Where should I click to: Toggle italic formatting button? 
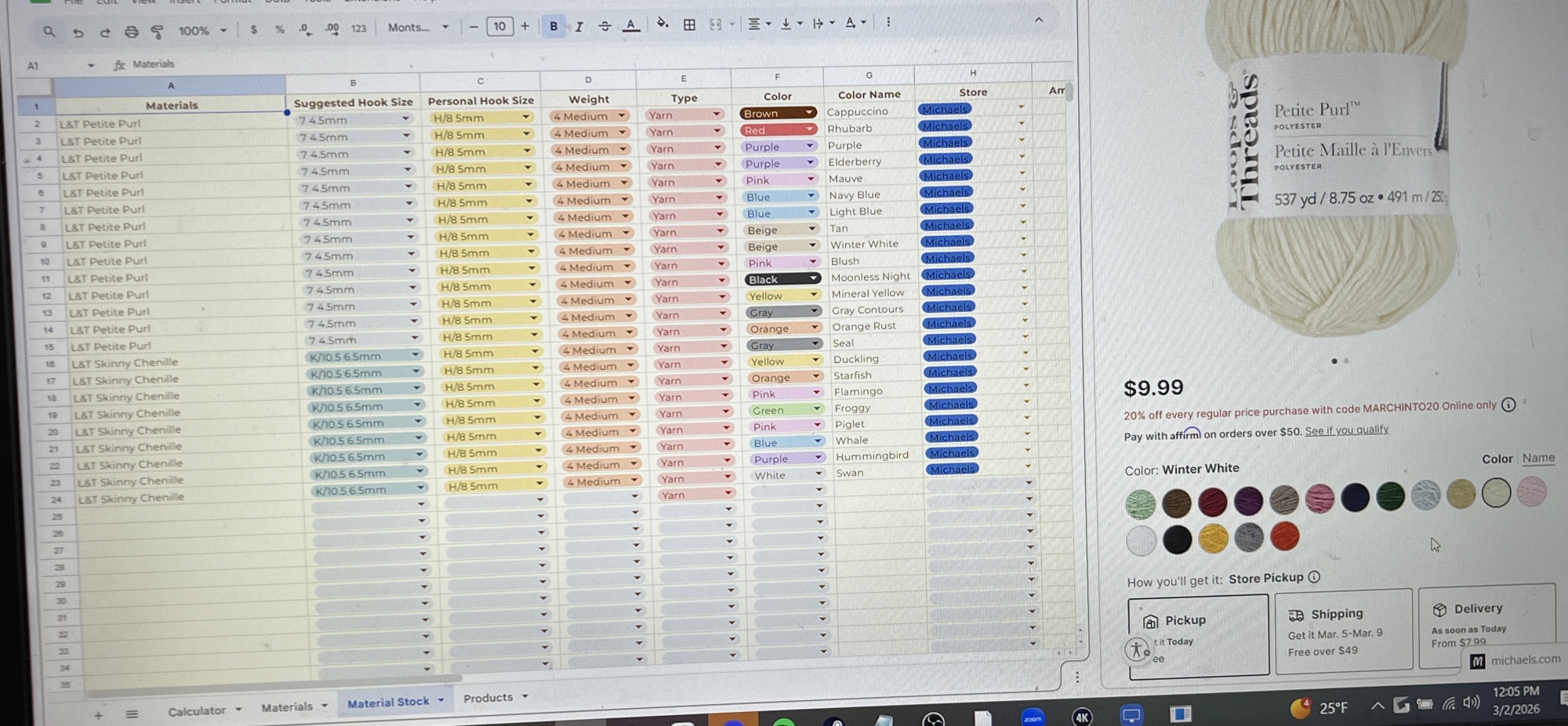point(579,27)
